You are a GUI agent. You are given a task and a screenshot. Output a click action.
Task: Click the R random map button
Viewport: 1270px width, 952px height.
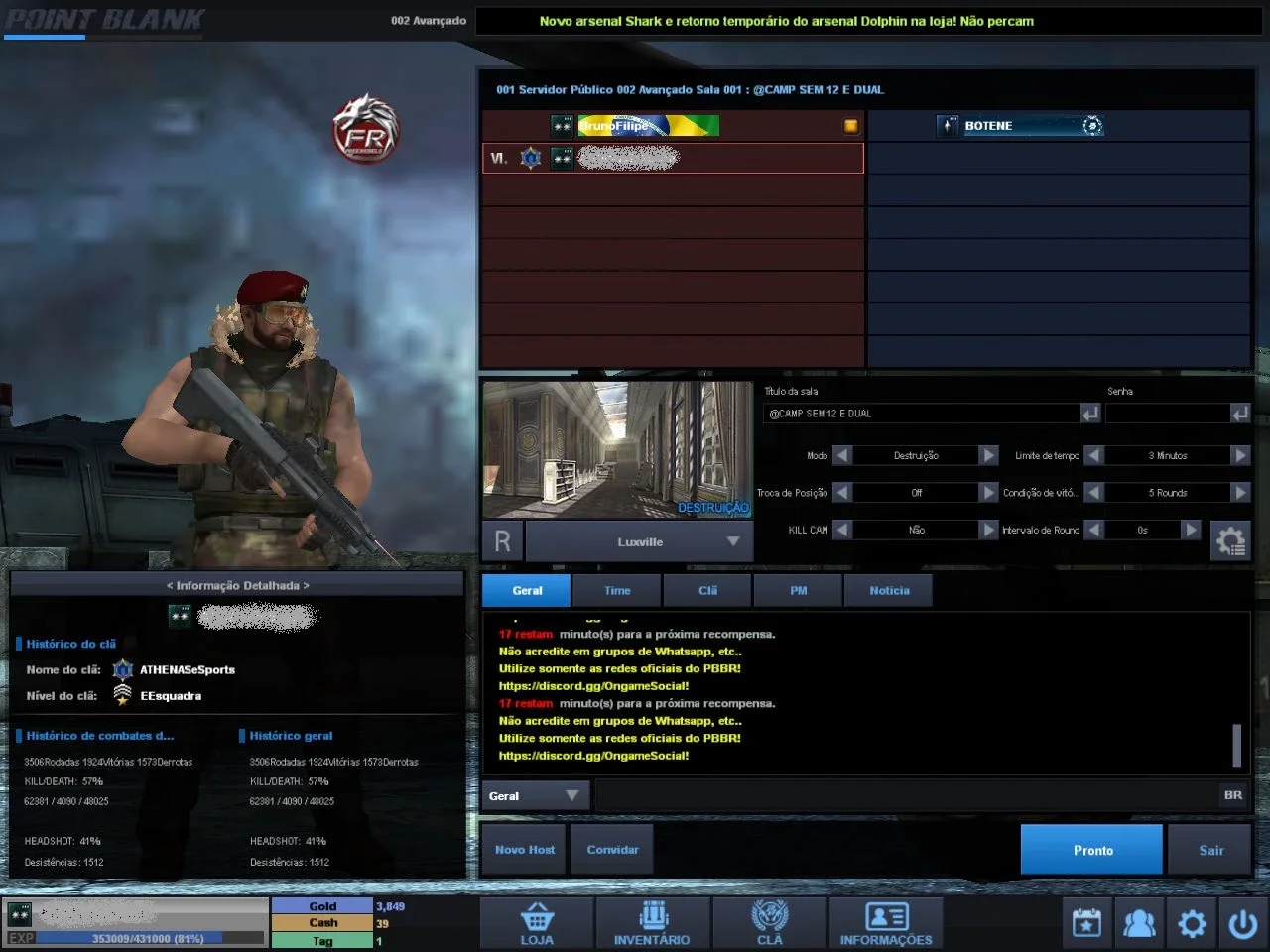(502, 541)
